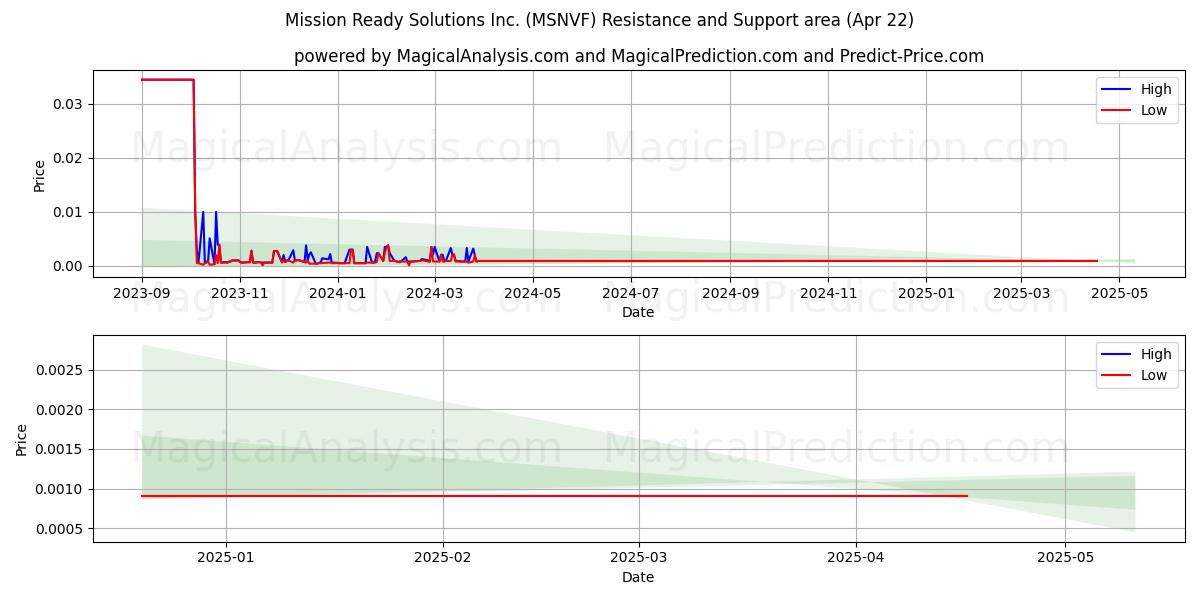Click the 2025-01 tick label in top chart
This screenshot has height=600, width=1200.
pos(926,293)
